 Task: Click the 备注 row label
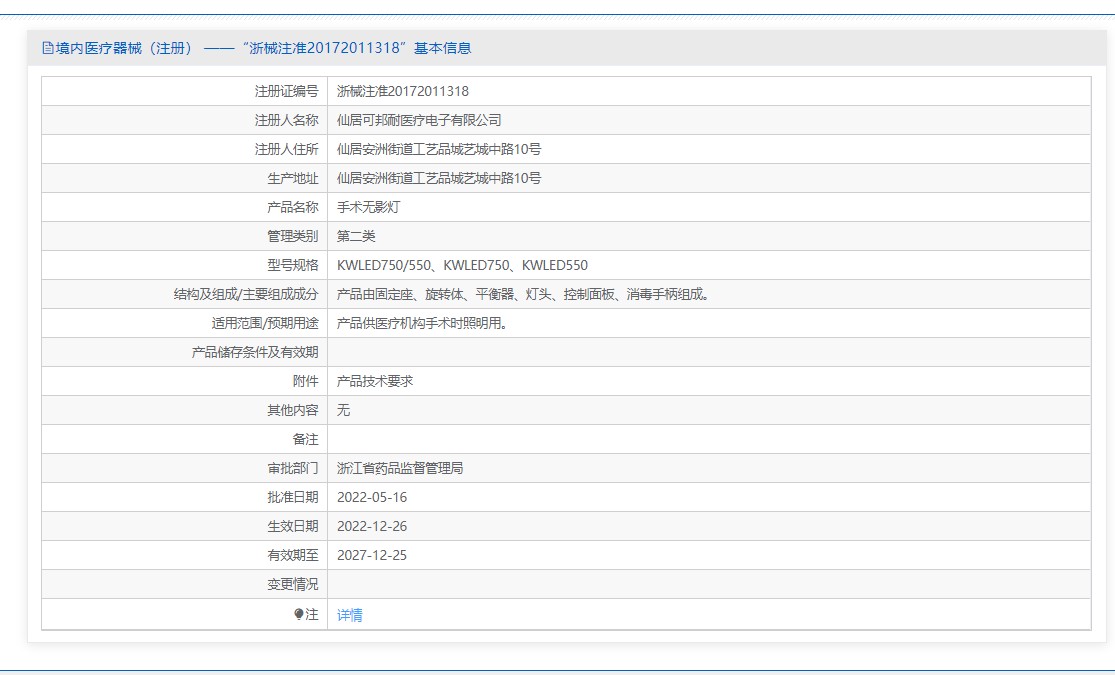click(306, 440)
